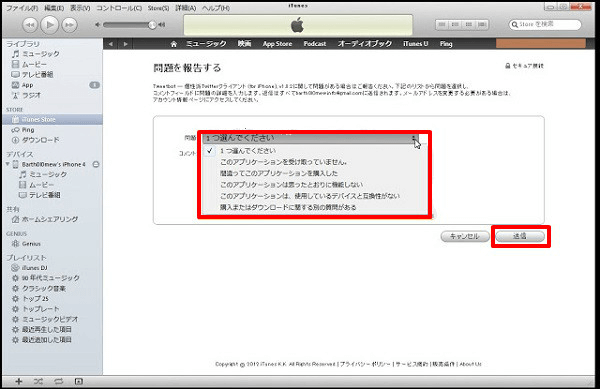
Task: Toggle shuffle icon in bottom bar
Action: [x=38, y=381]
